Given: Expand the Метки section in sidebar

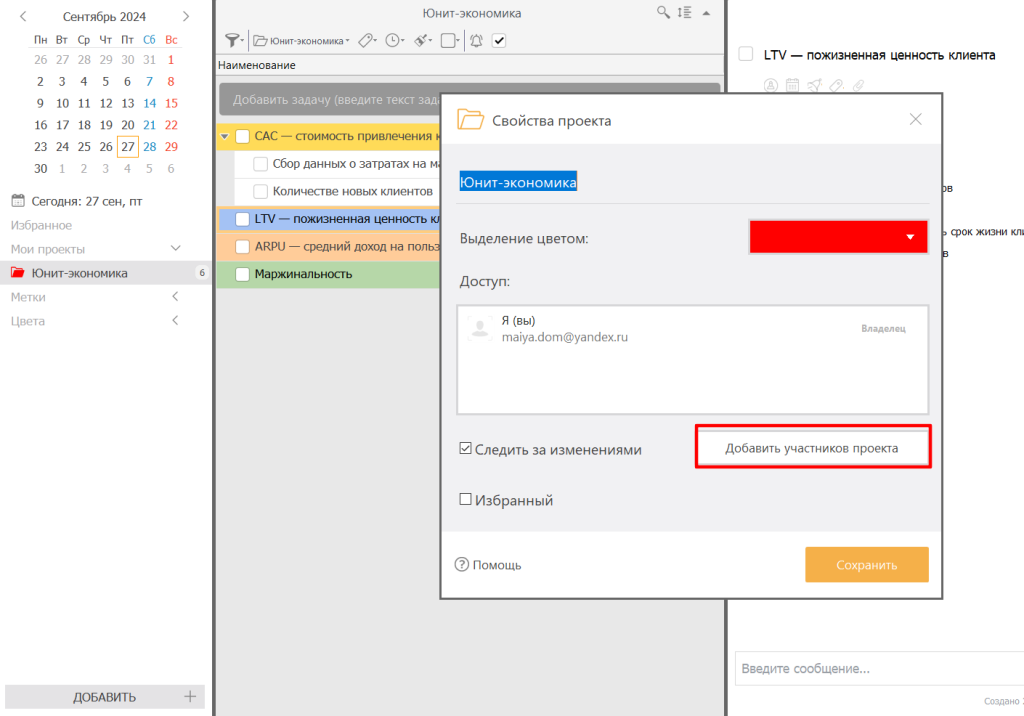Looking at the screenshot, I should tap(175, 297).
